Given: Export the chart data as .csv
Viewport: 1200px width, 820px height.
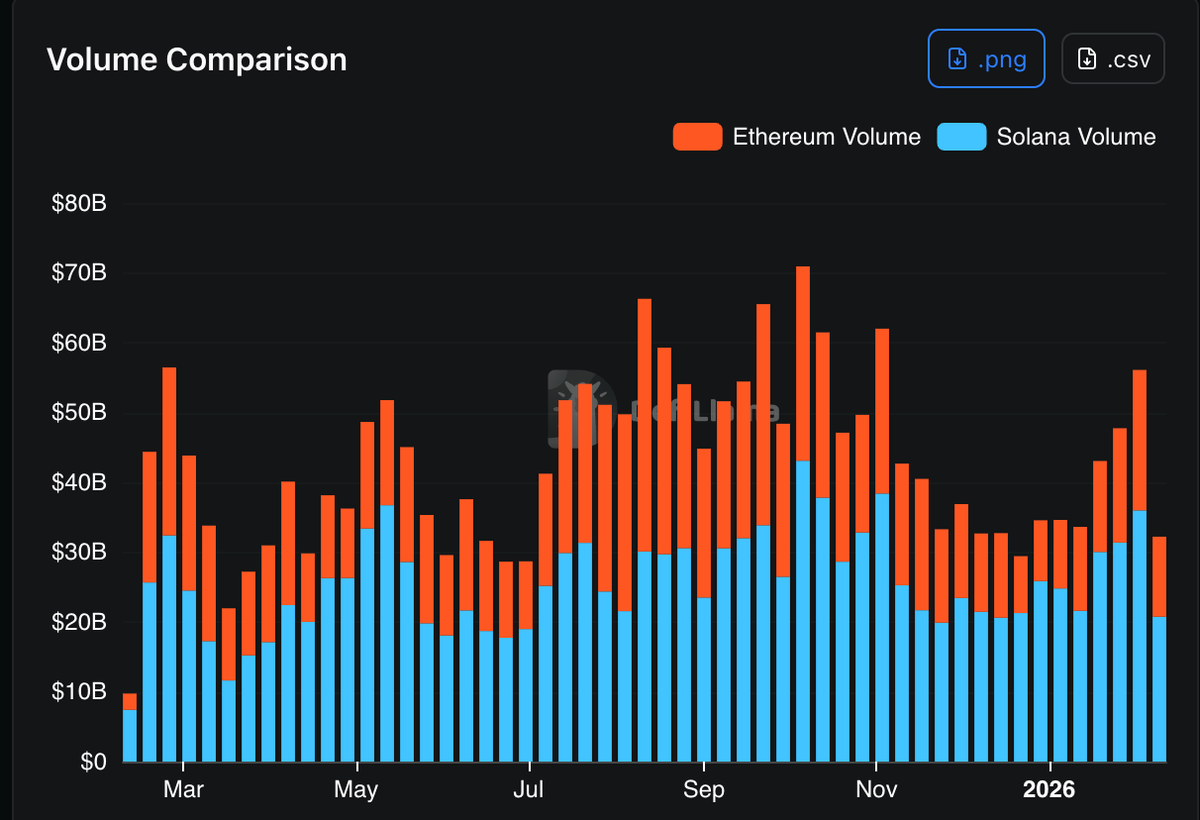Looking at the screenshot, I should pos(1112,59).
